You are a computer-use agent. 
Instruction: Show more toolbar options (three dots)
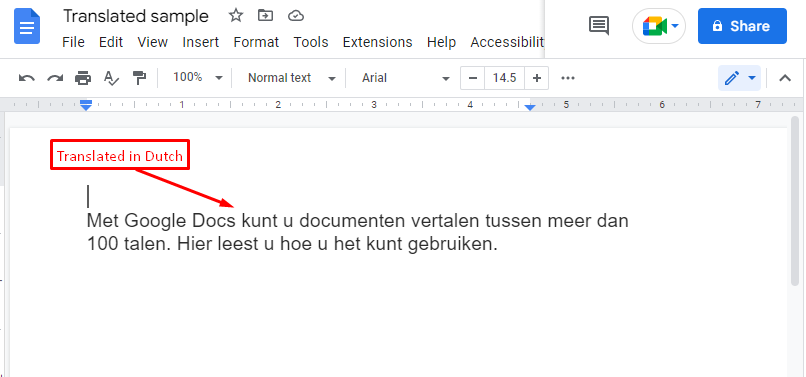click(x=568, y=78)
